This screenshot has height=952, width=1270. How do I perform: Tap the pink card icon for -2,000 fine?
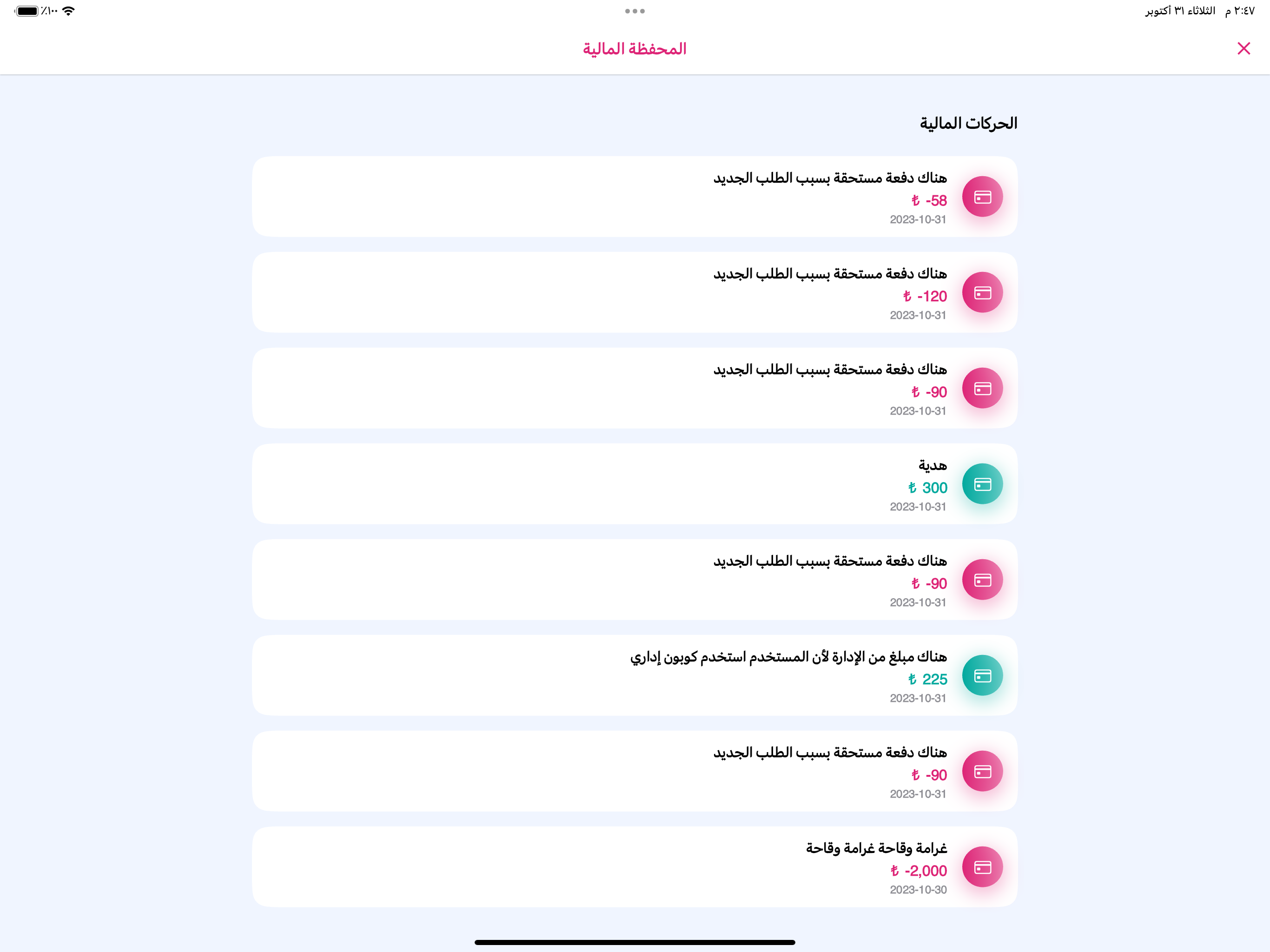[x=982, y=867]
